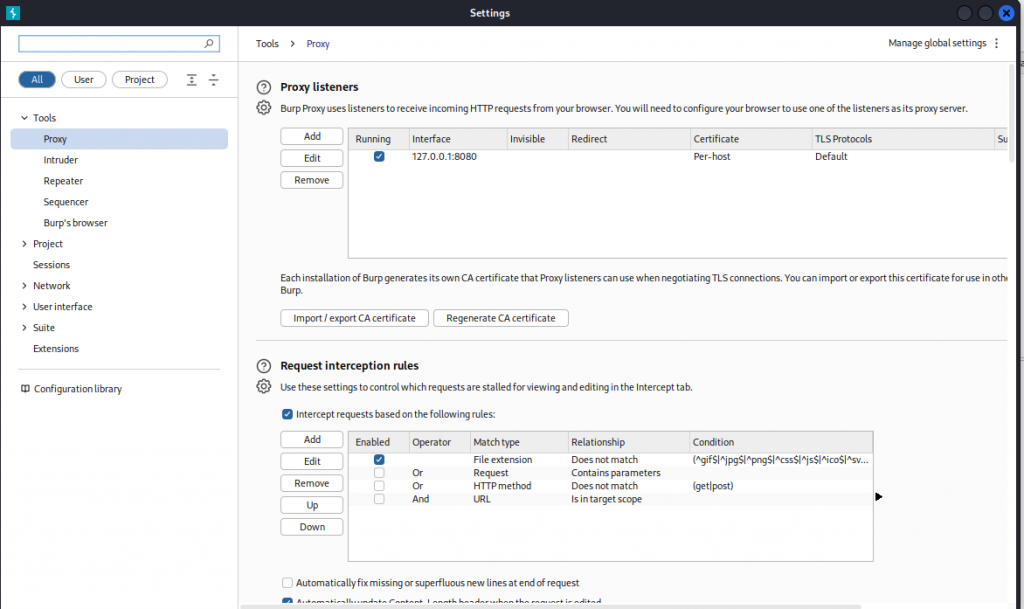Open the gear options for Proxy listeners
1024x609 pixels.
[x=264, y=108]
